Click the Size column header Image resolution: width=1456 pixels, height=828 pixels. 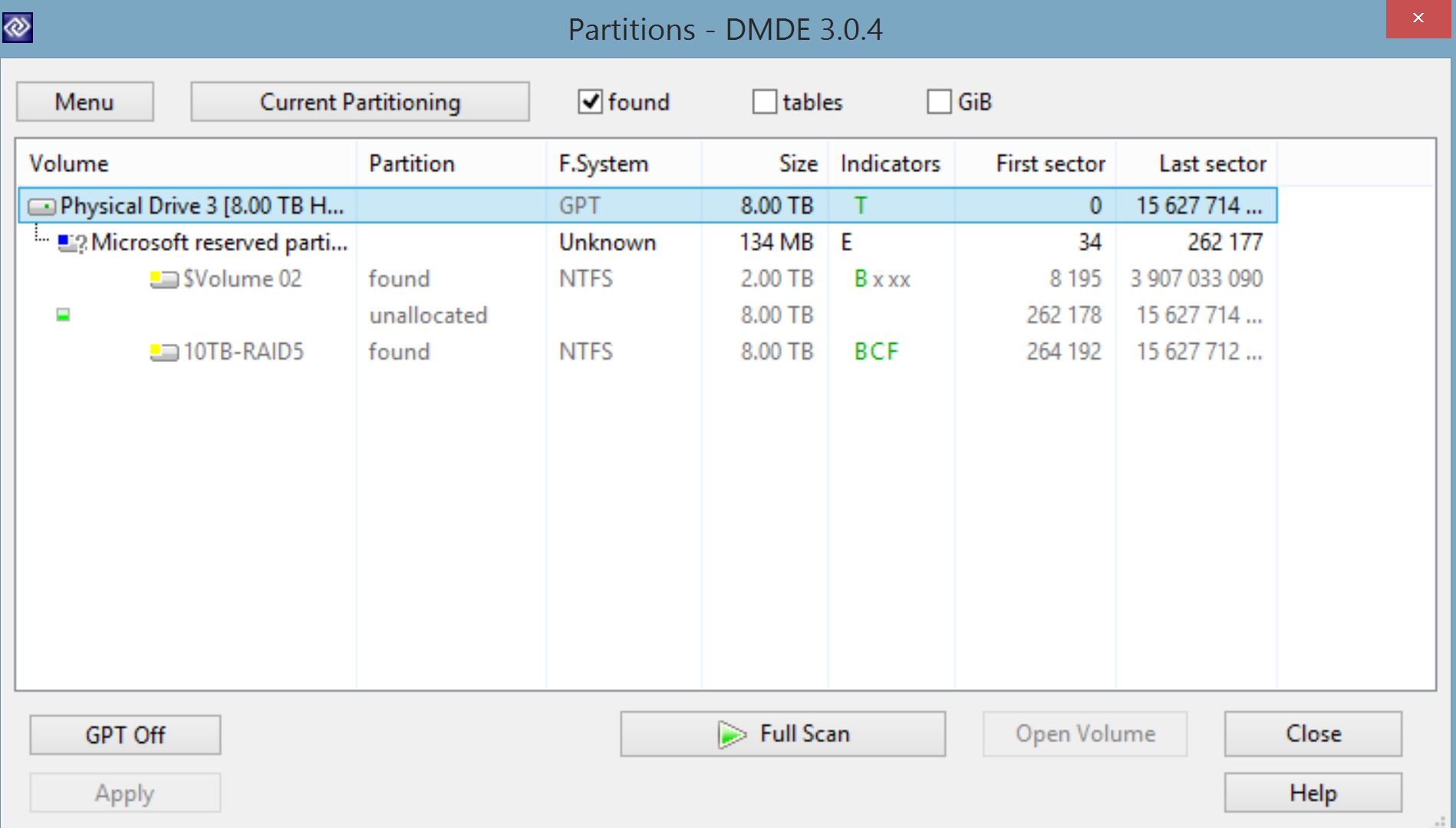point(765,163)
